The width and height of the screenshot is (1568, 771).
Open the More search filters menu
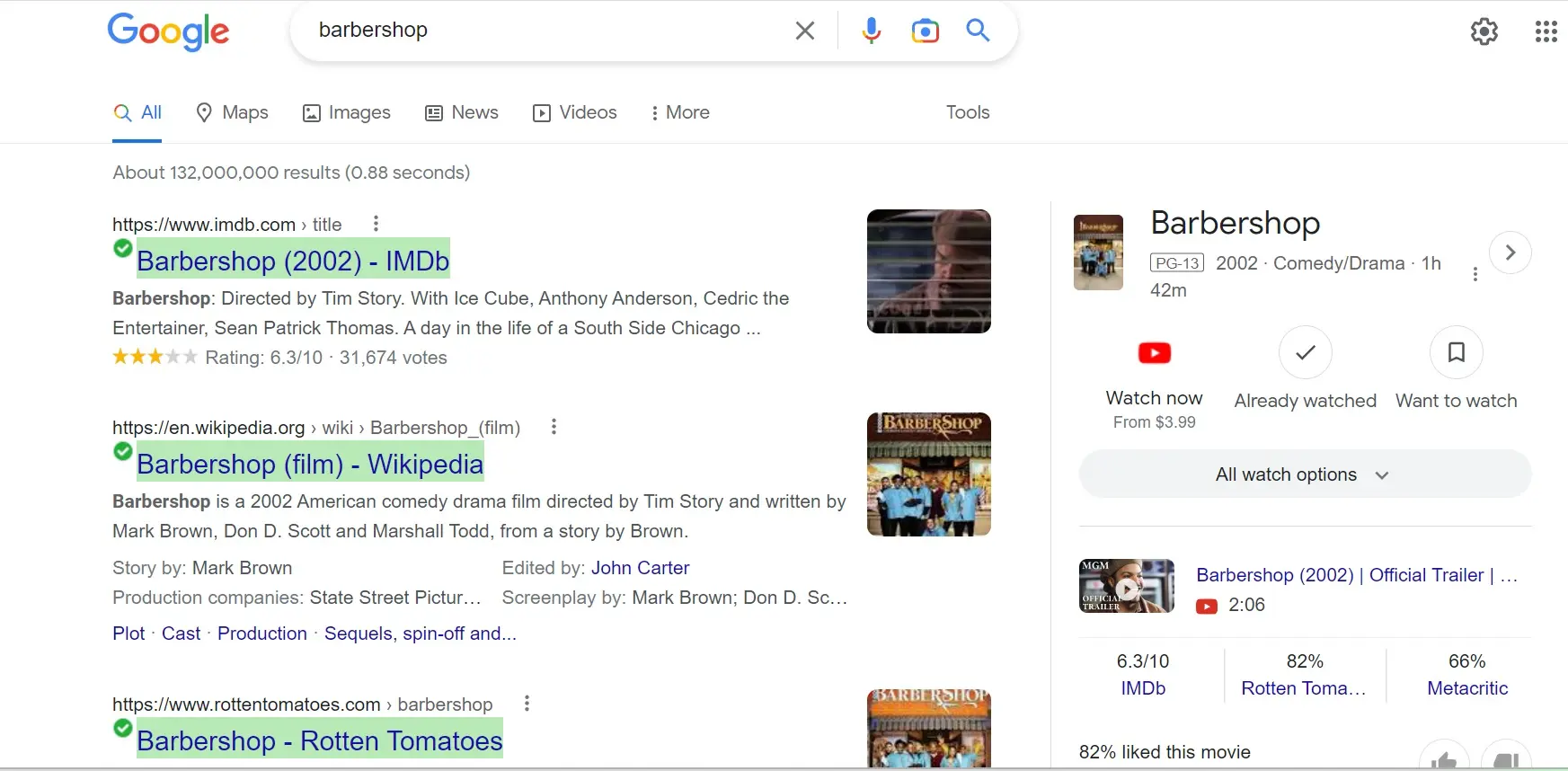(x=679, y=112)
